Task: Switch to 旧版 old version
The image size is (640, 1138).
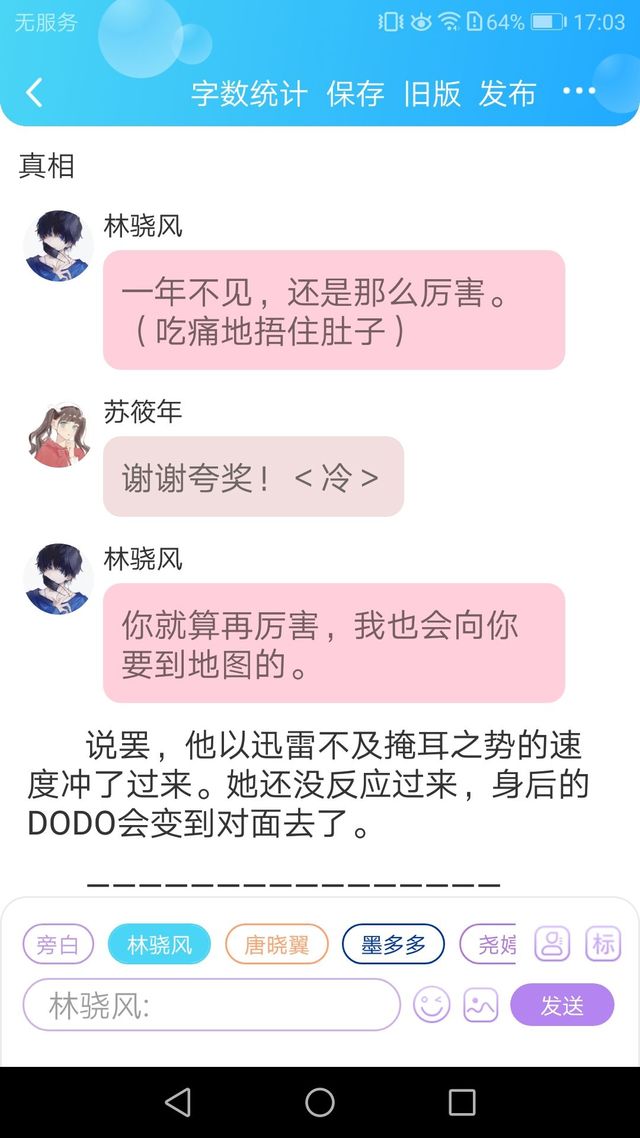Action: pos(432,94)
